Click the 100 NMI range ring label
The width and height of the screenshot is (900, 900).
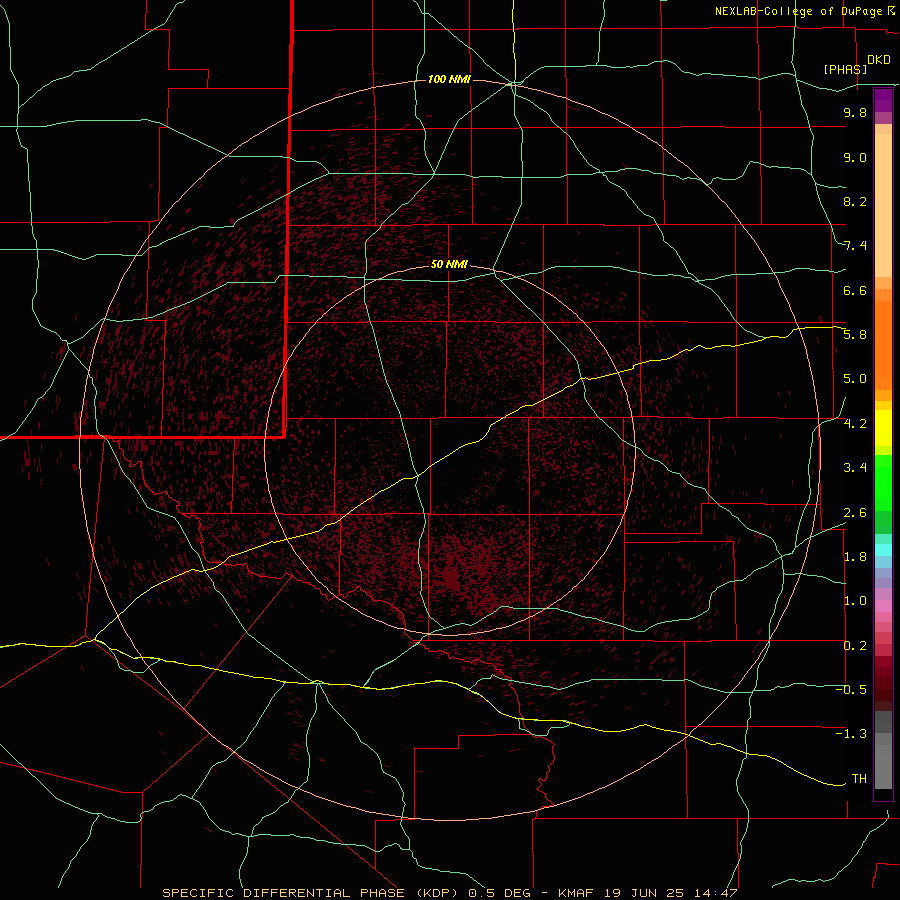449,79
